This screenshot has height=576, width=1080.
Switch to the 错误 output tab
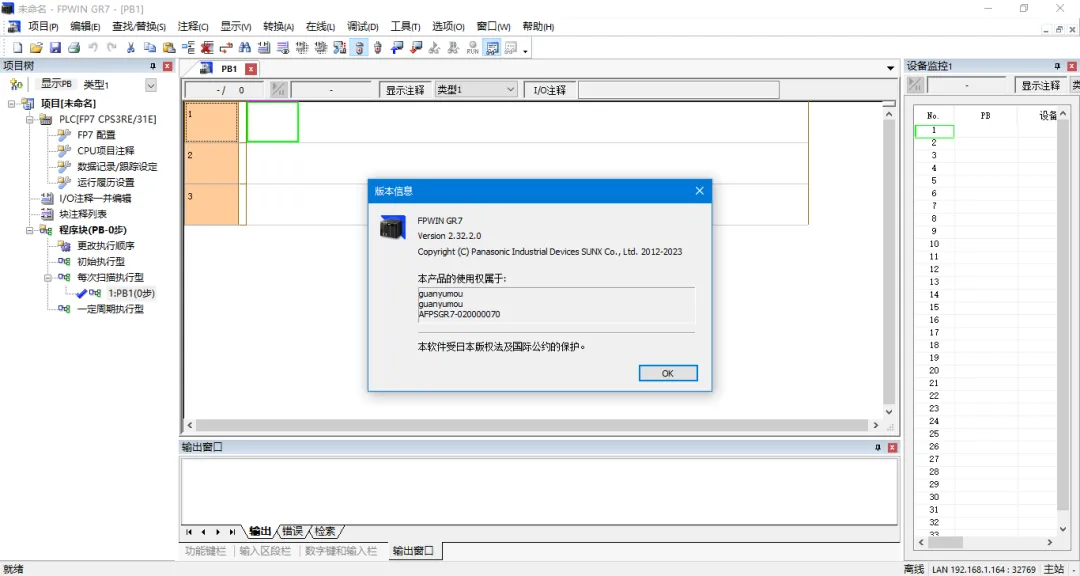coord(293,531)
